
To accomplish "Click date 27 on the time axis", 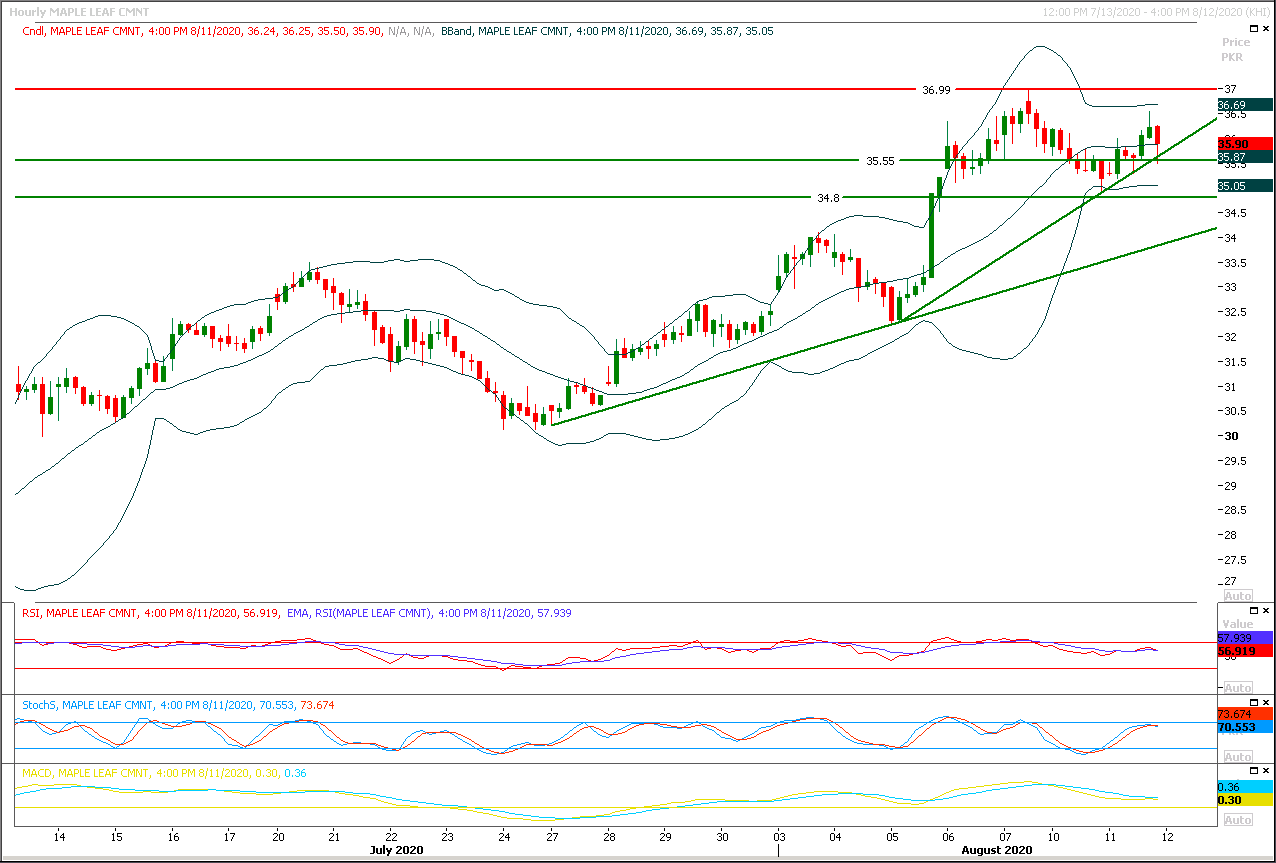I will [553, 836].
